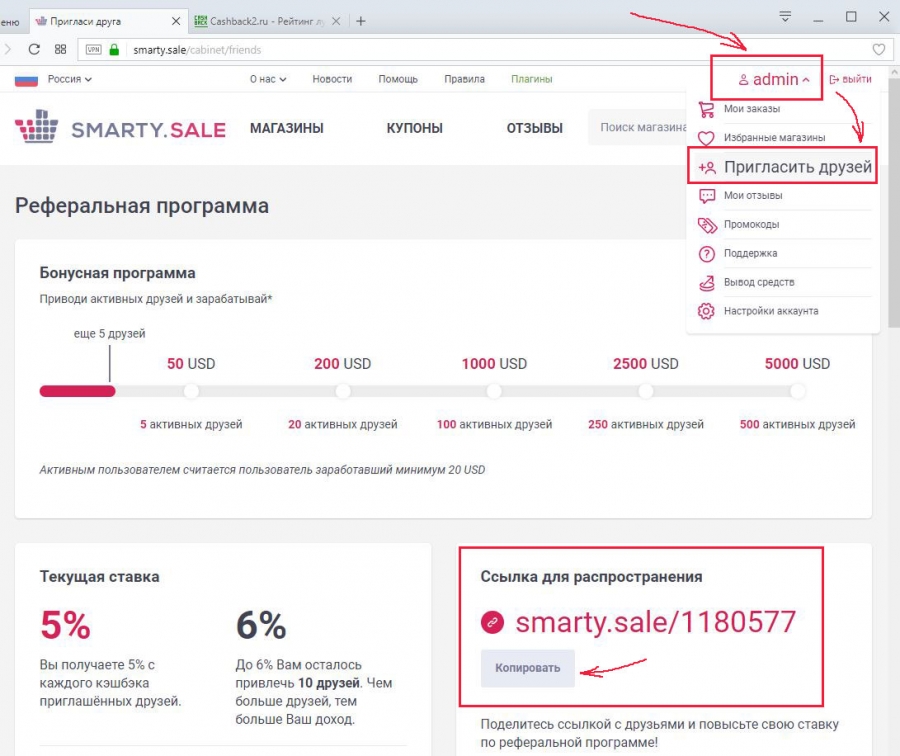
Task: Click the referral link chain icon
Action: (x=492, y=622)
